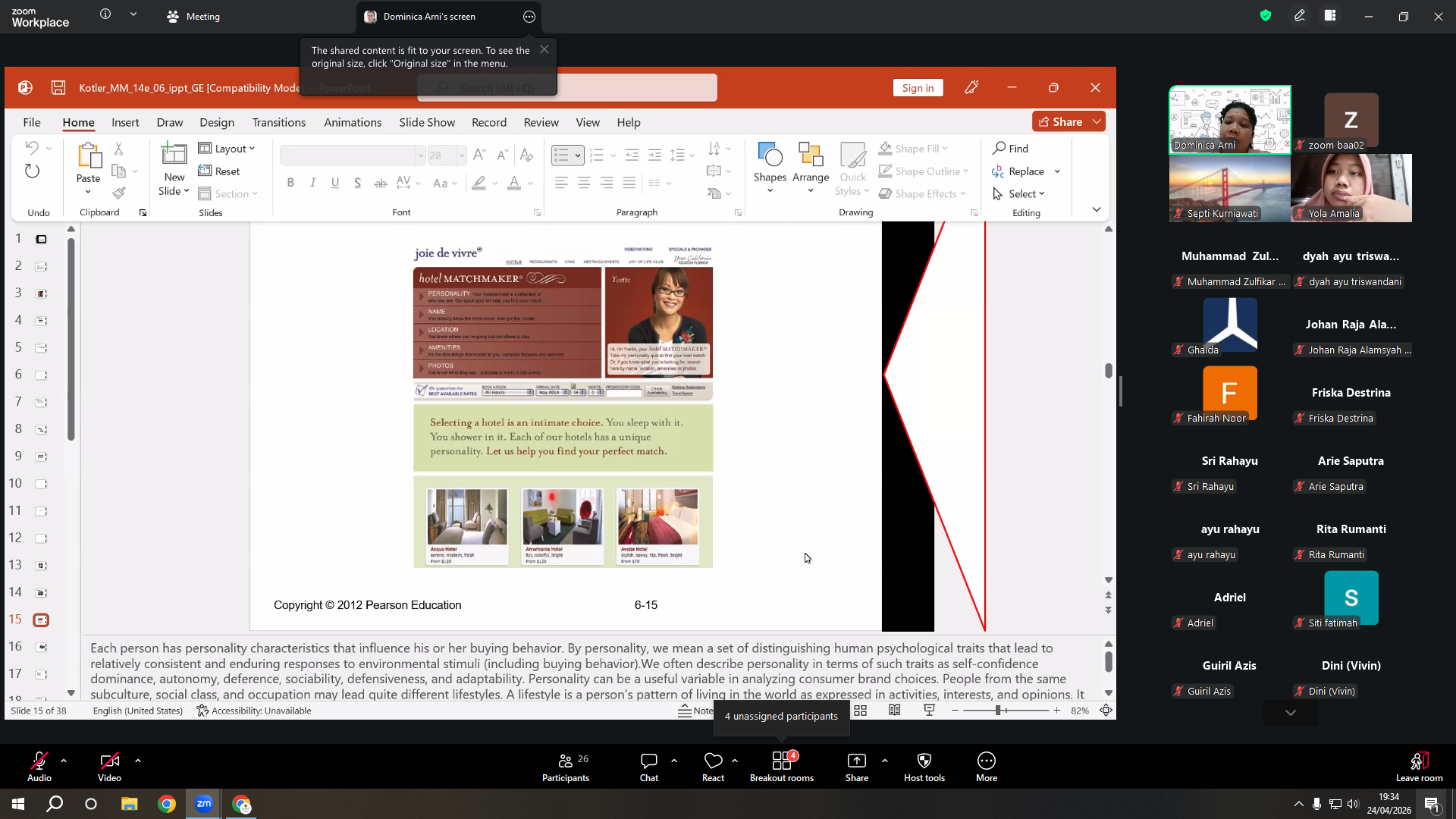Toggle Center text alignment
The width and height of the screenshot is (1456, 819).
(x=584, y=183)
